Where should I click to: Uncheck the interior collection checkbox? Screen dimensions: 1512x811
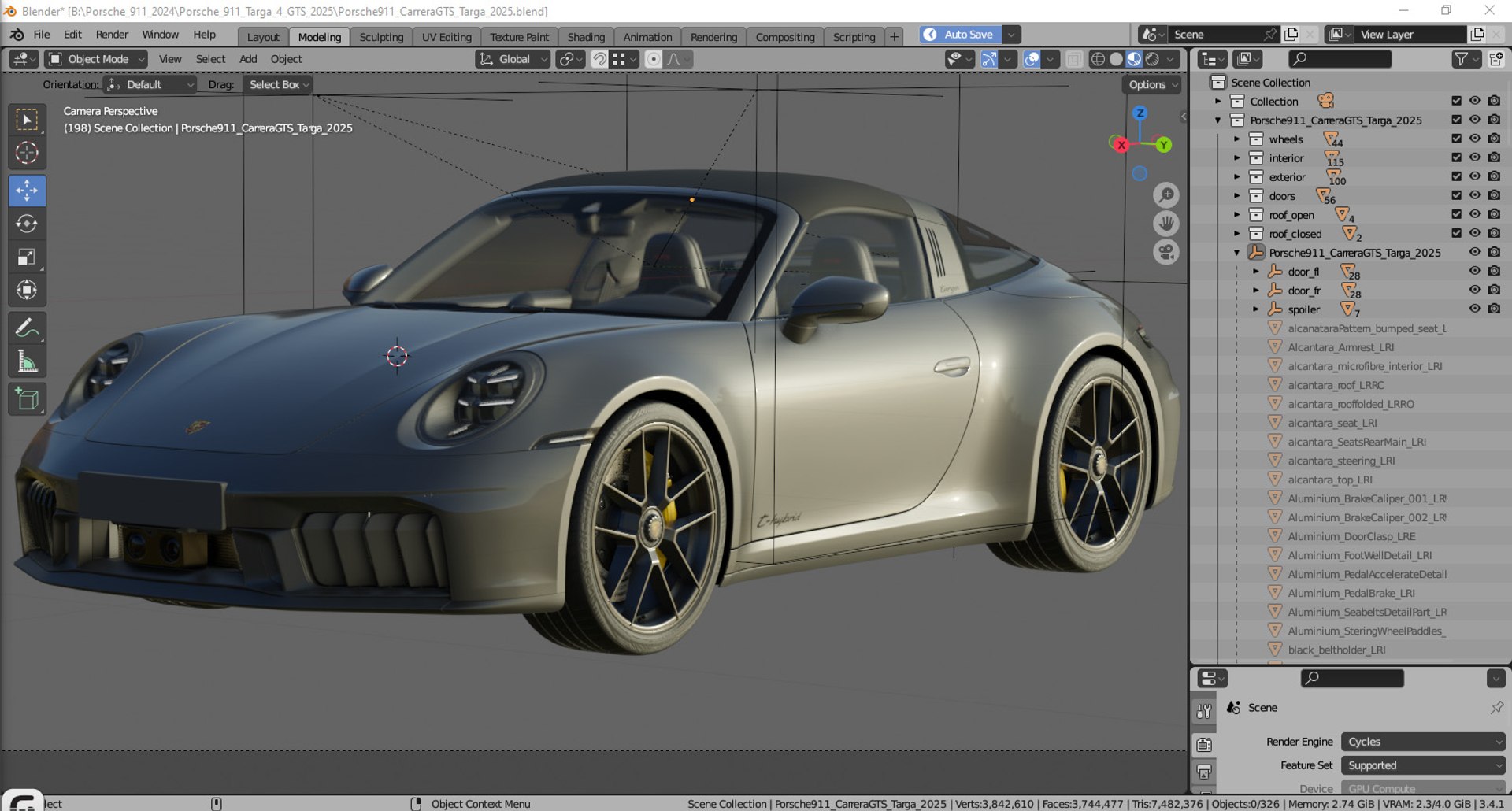[x=1456, y=157]
